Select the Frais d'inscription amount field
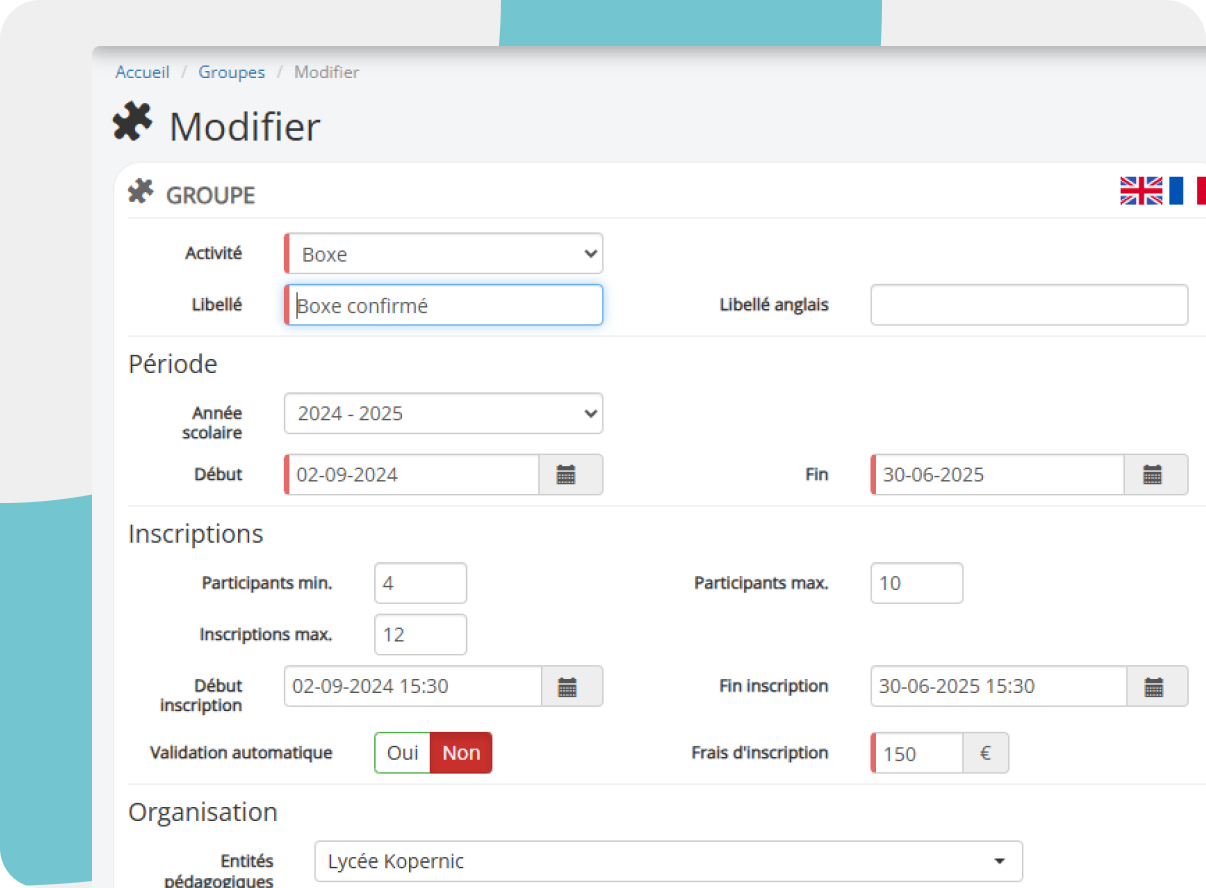The image size is (1206, 888). [918, 754]
